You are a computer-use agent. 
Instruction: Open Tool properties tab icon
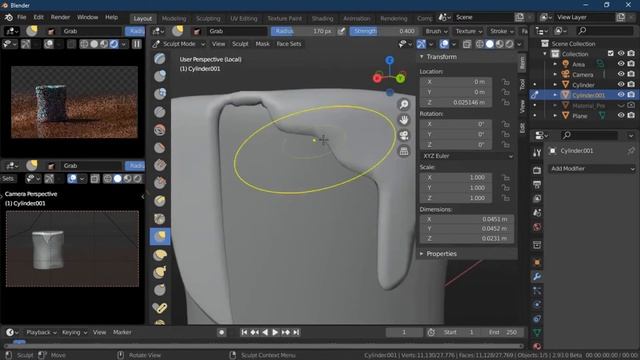point(537,152)
